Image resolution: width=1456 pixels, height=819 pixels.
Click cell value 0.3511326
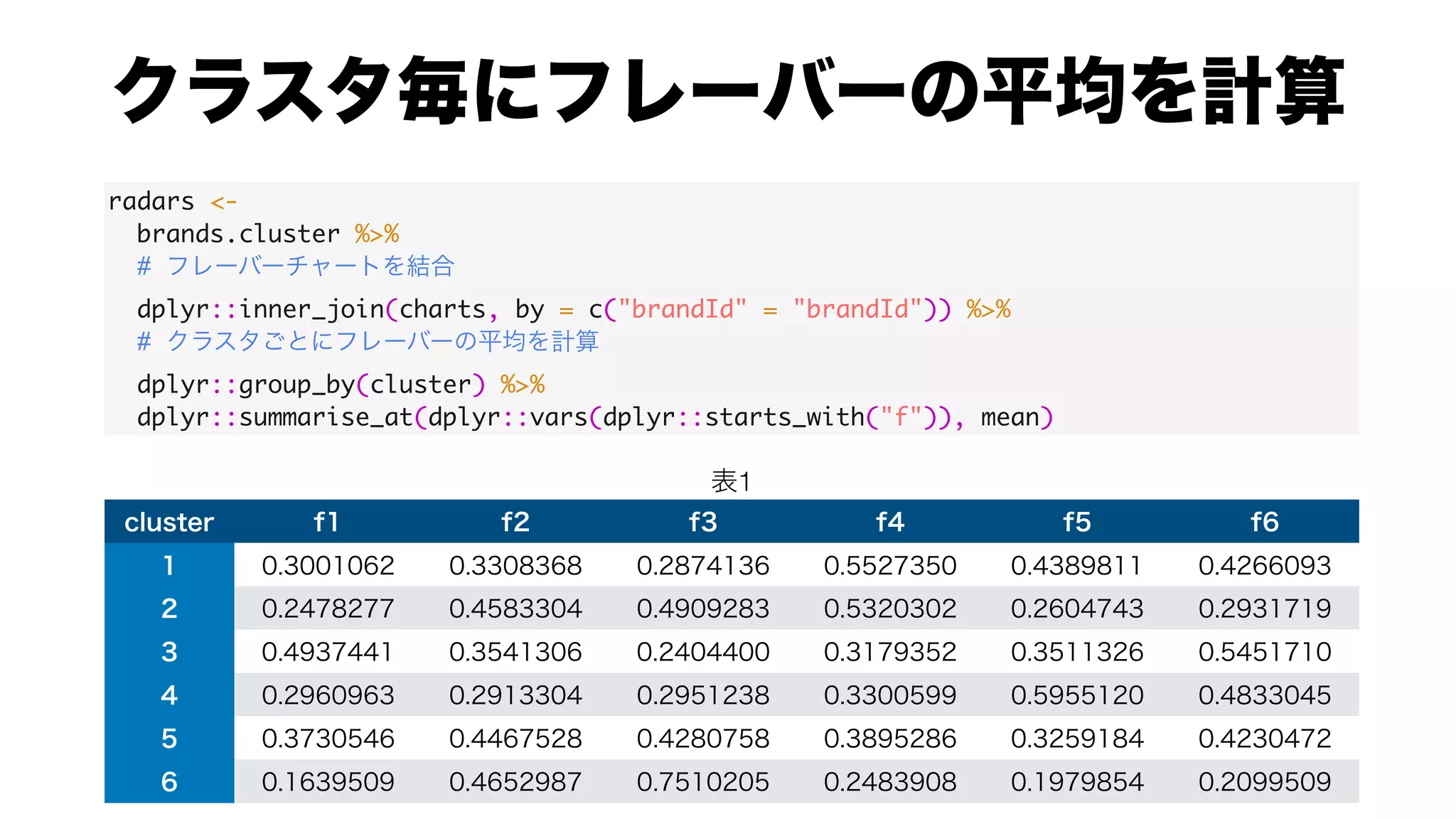point(1077,652)
